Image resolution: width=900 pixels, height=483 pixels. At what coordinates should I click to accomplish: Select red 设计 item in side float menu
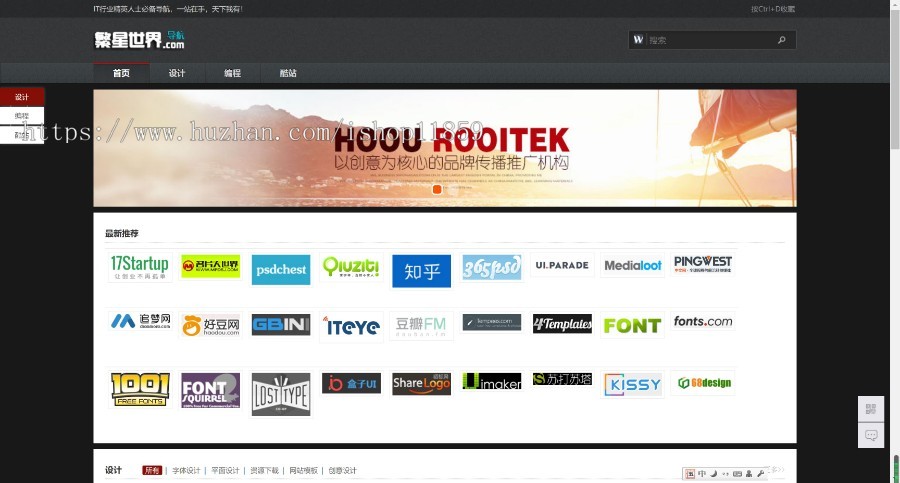pyautogui.click(x=22, y=96)
